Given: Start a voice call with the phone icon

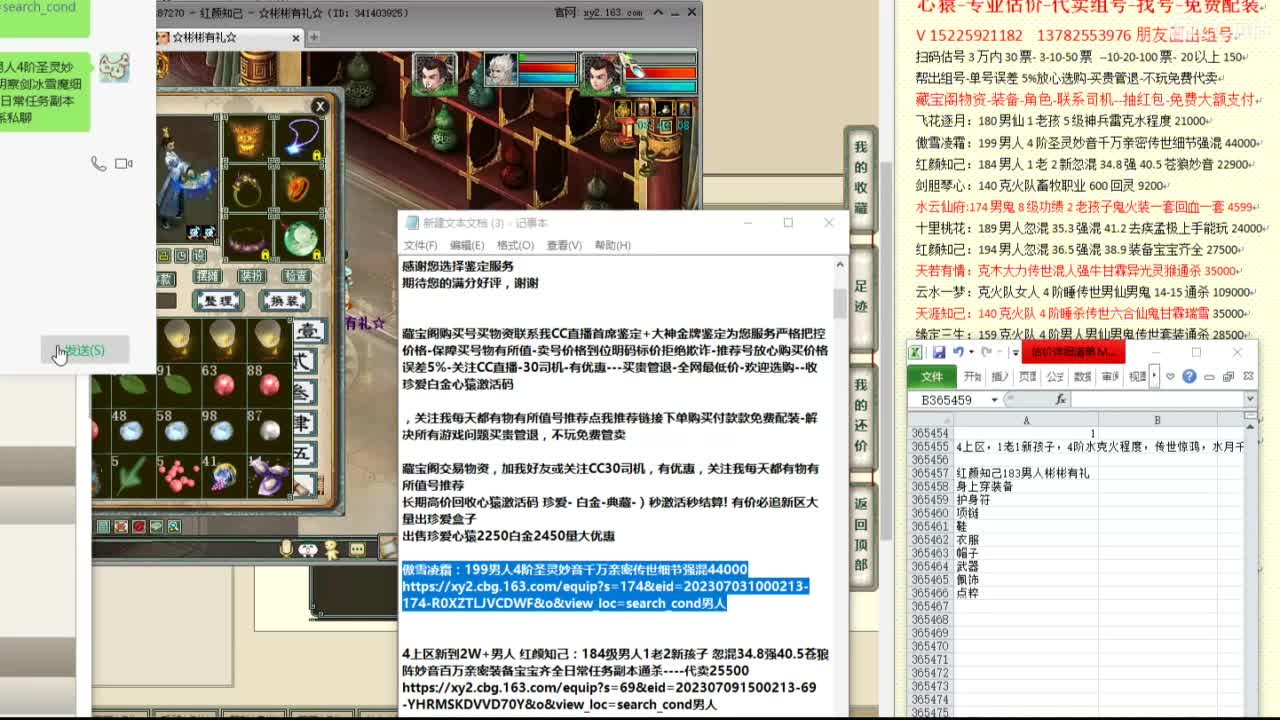Looking at the screenshot, I should pyautogui.click(x=99, y=164).
